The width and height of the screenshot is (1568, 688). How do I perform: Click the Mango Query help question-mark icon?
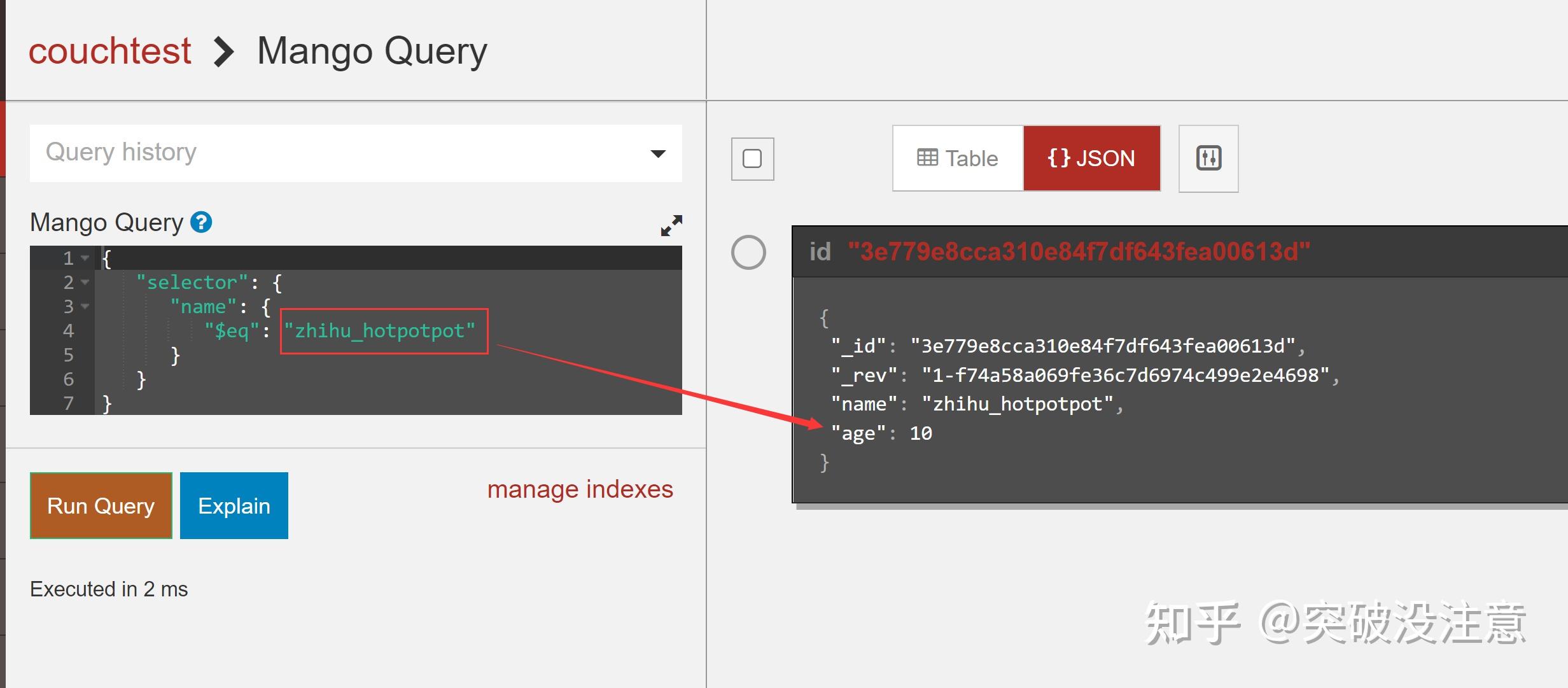click(x=201, y=223)
